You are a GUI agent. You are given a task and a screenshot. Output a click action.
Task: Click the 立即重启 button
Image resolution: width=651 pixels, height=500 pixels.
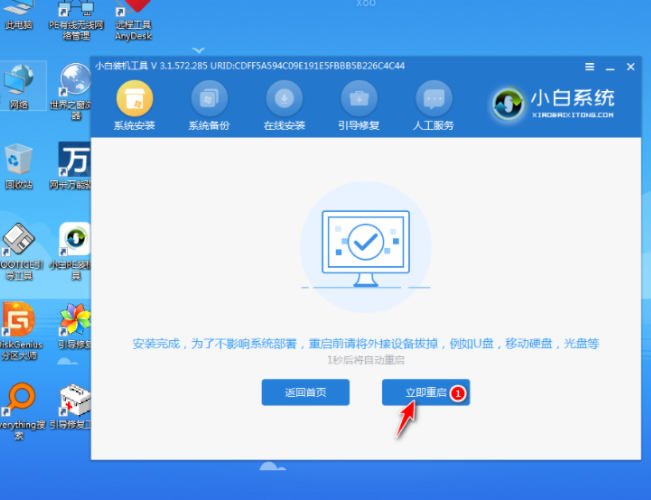[x=426, y=392]
